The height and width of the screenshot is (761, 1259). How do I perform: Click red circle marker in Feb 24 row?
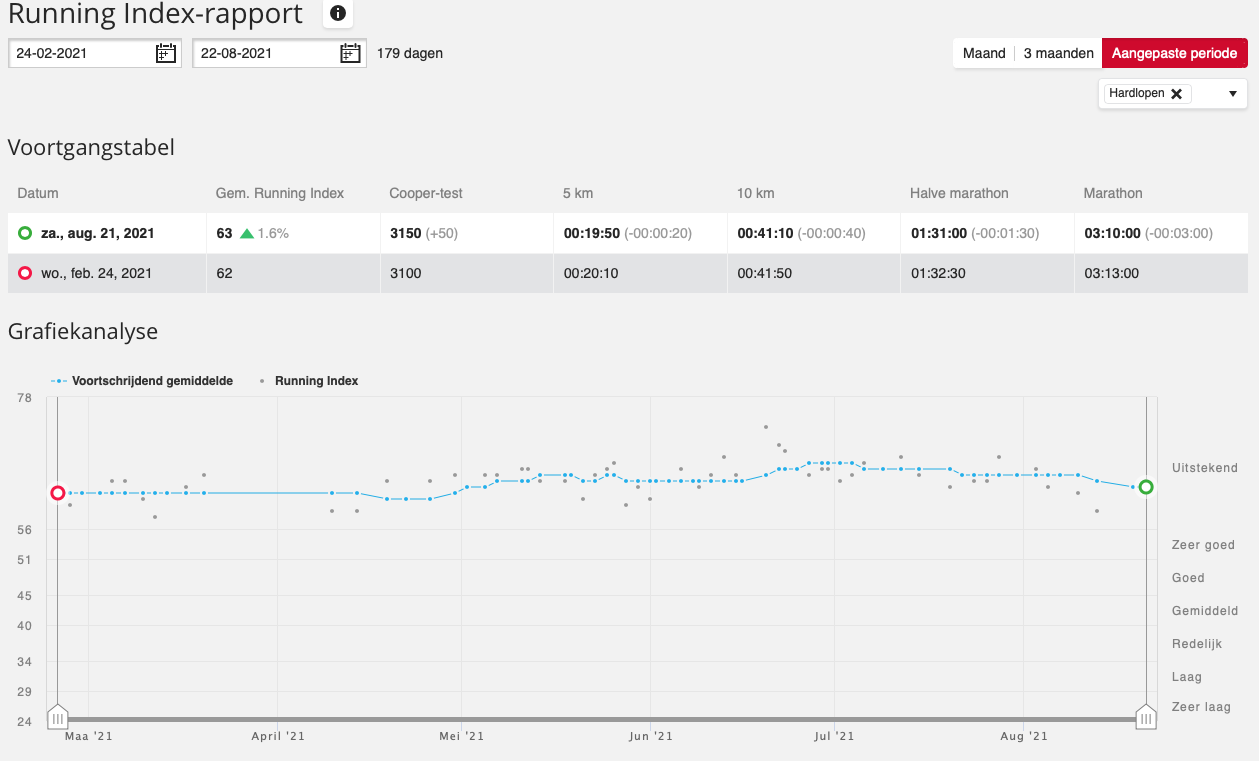coord(25,273)
